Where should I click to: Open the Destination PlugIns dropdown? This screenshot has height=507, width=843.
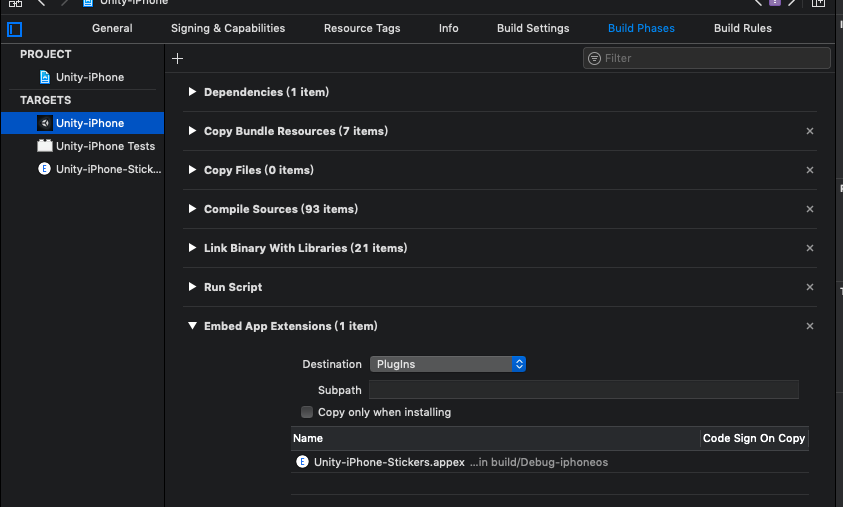(448, 364)
